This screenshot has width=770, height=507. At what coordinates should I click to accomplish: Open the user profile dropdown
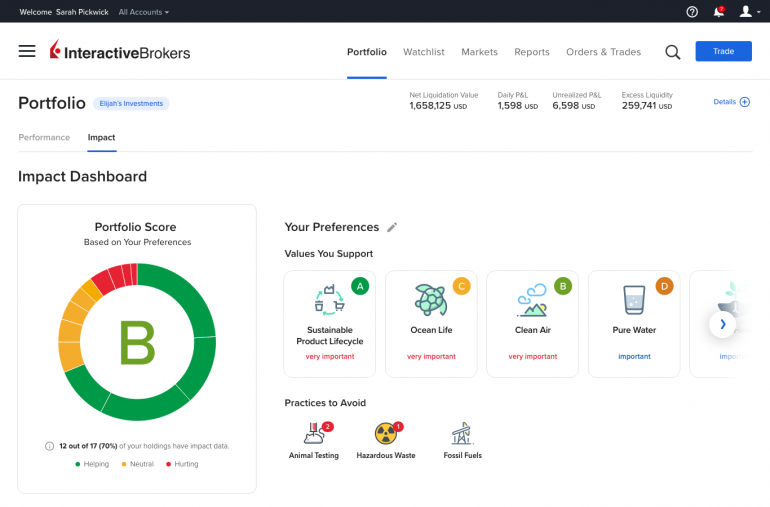click(748, 12)
